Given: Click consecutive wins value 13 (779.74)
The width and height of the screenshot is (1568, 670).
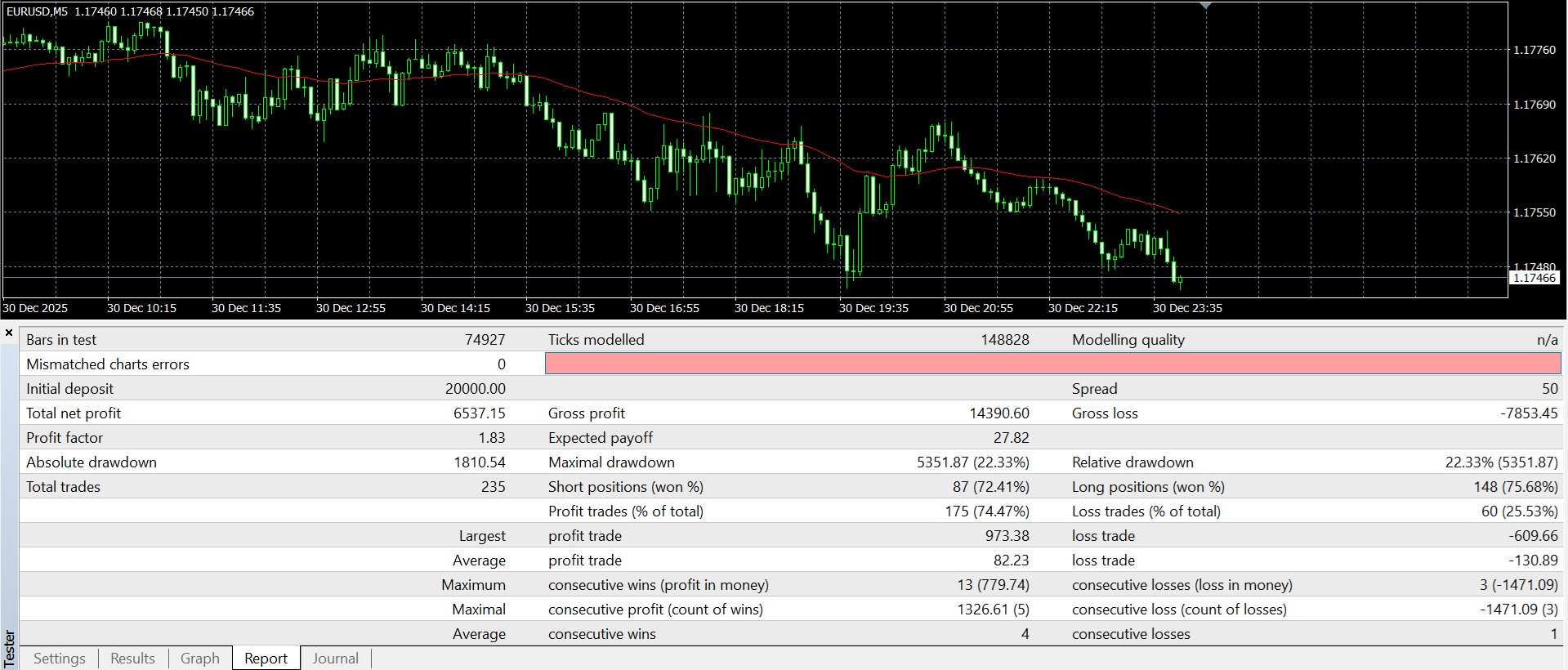Looking at the screenshot, I should 993,585.
